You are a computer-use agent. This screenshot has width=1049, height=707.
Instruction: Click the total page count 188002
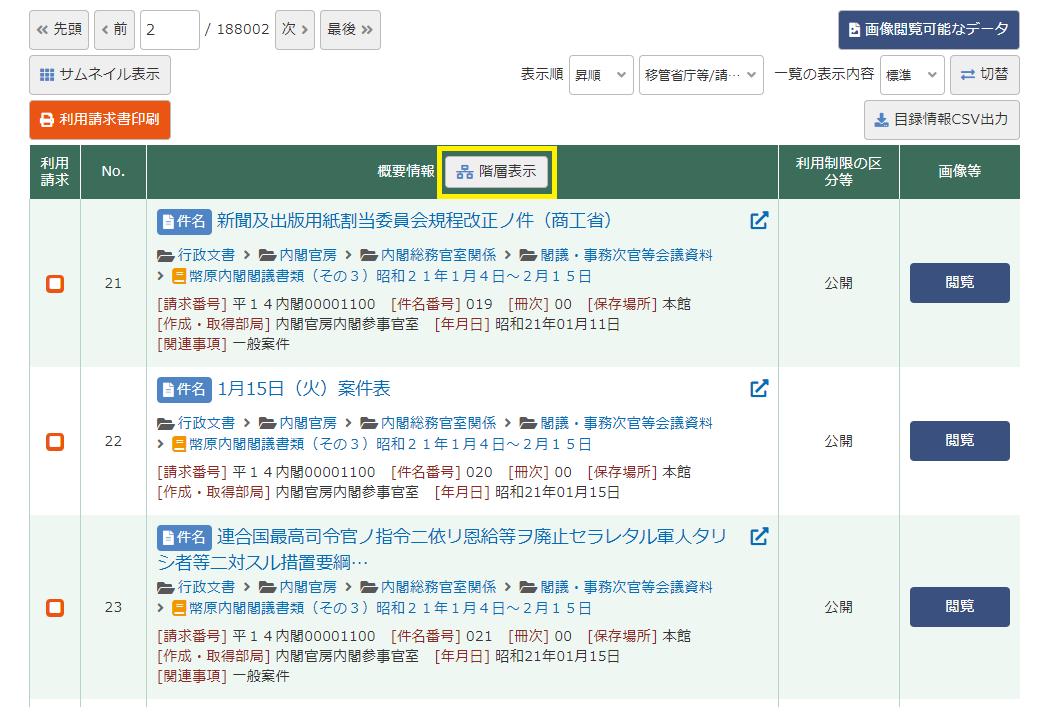[243, 29]
